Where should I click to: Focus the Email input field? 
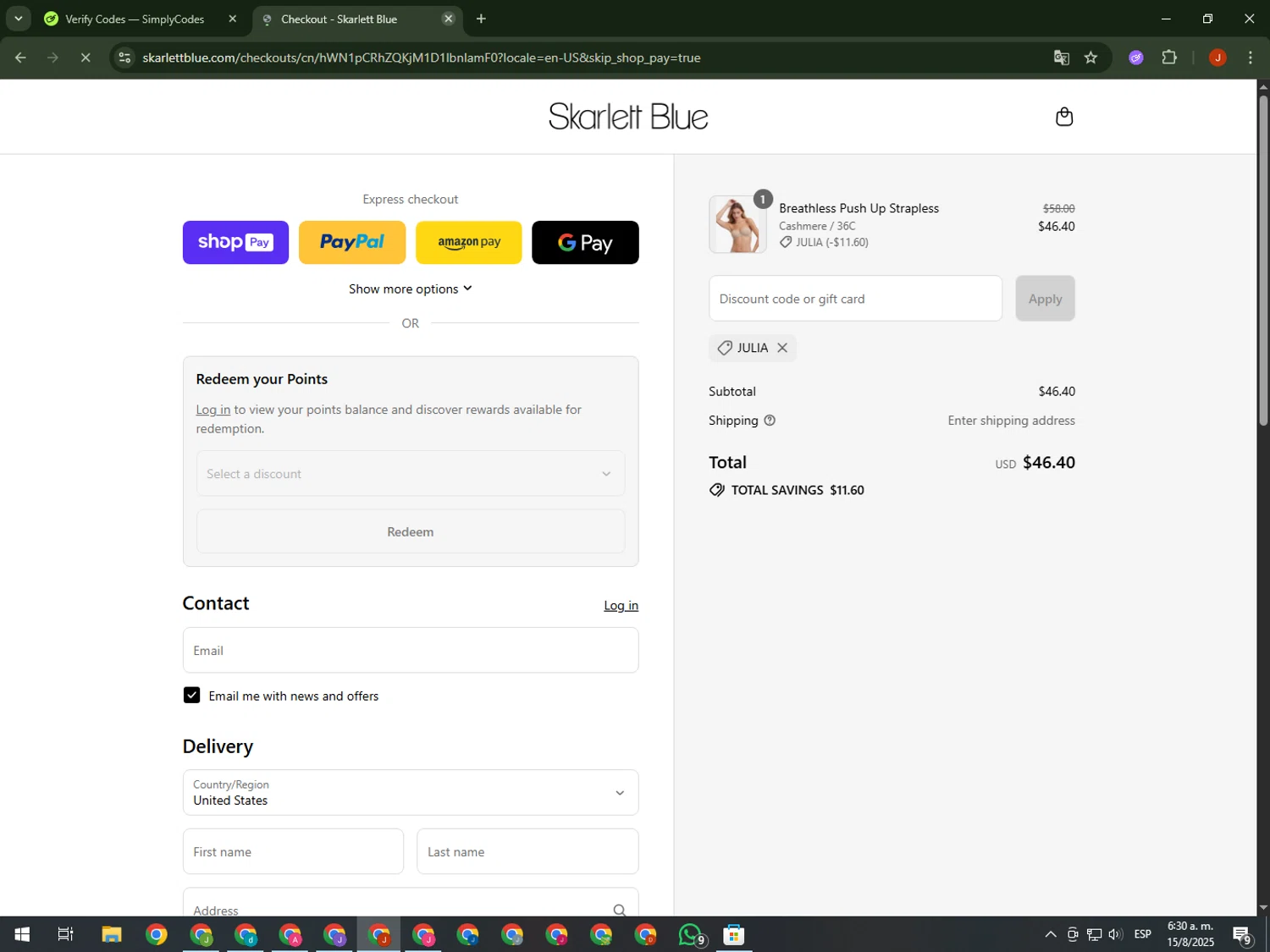tap(411, 650)
